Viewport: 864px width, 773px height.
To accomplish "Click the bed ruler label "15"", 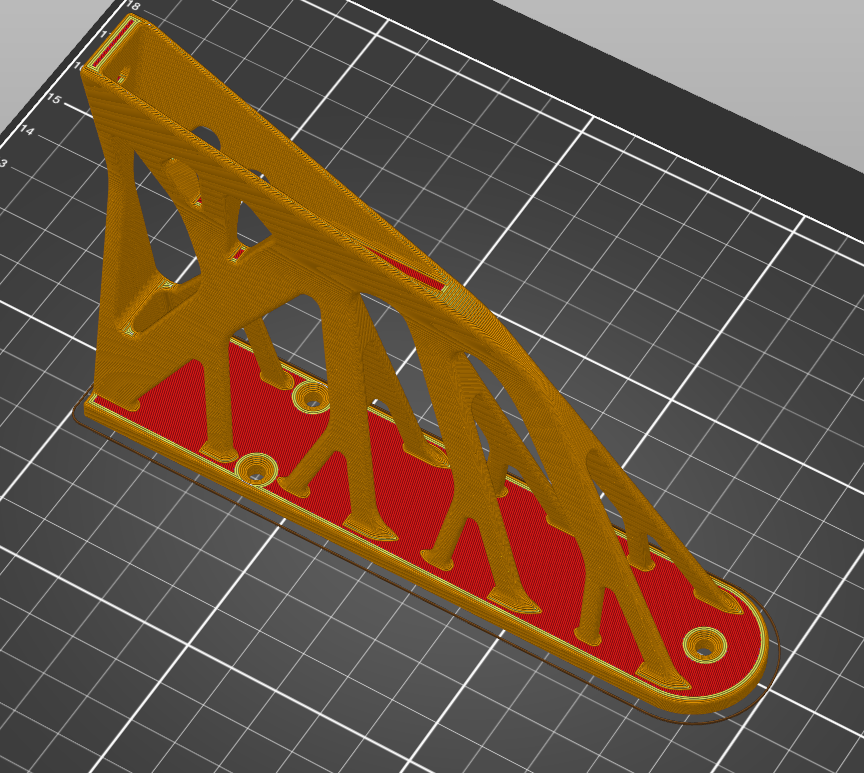I will (x=53, y=99).
